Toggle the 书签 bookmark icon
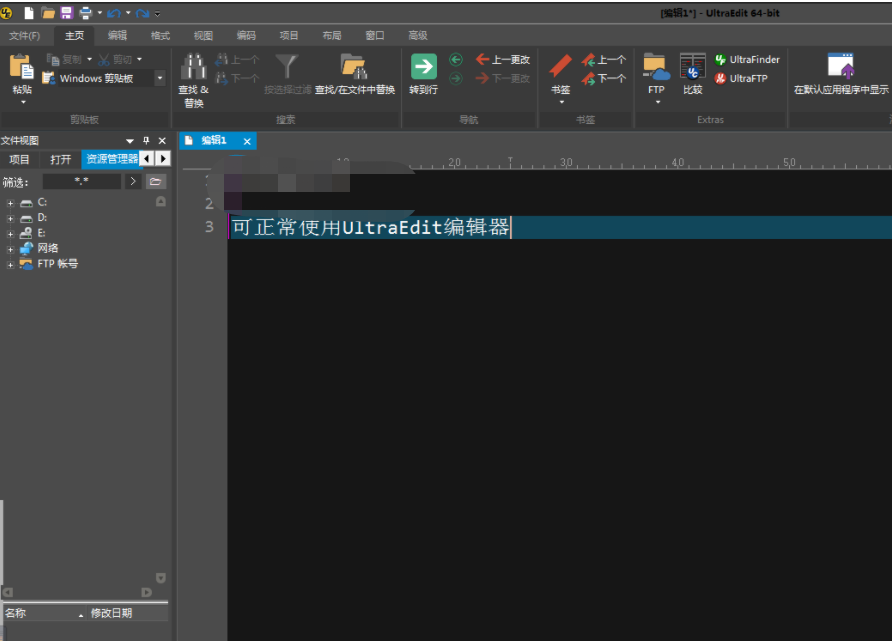The image size is (892, 641). coord(560,67)
